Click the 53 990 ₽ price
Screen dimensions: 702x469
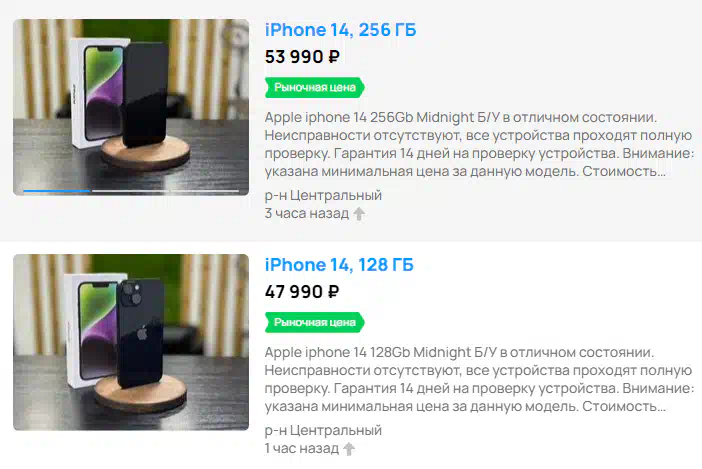pyautogui.click(x=302, y=57)
